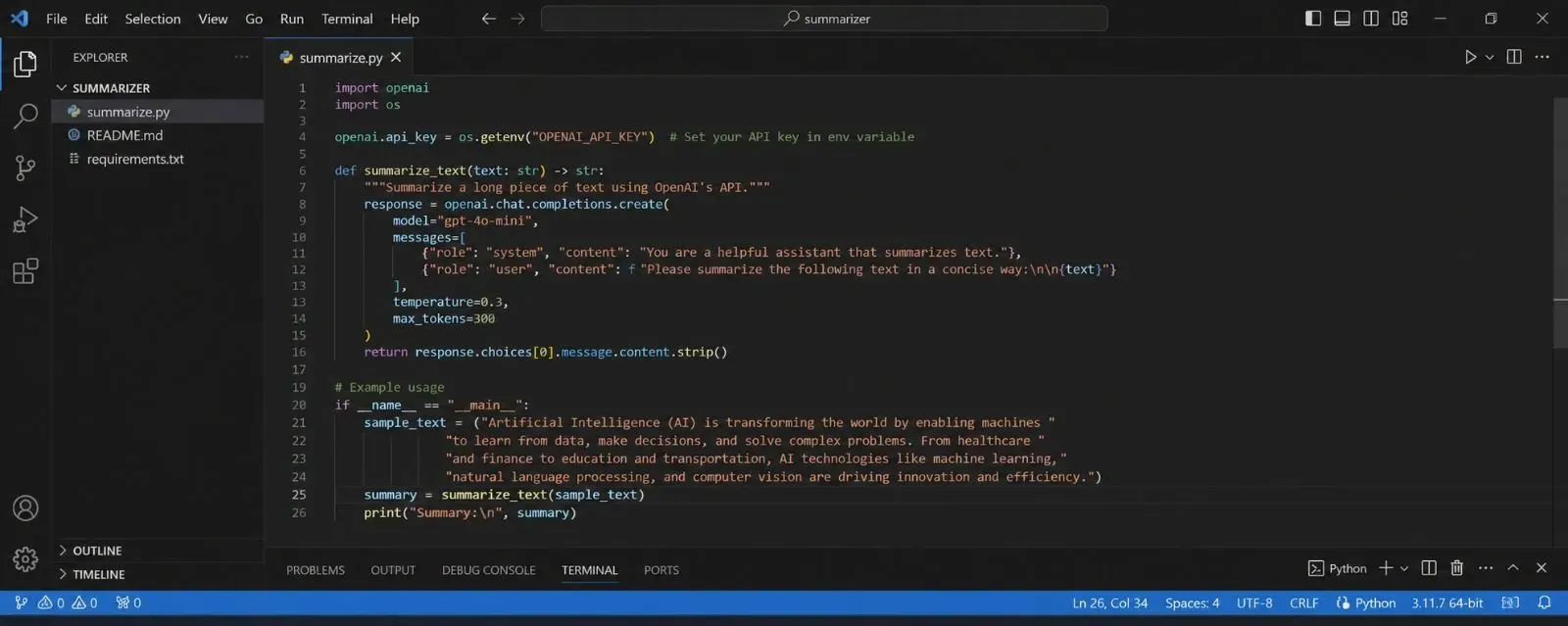
Task: Open Source Control view
Action: click(25, 168)
